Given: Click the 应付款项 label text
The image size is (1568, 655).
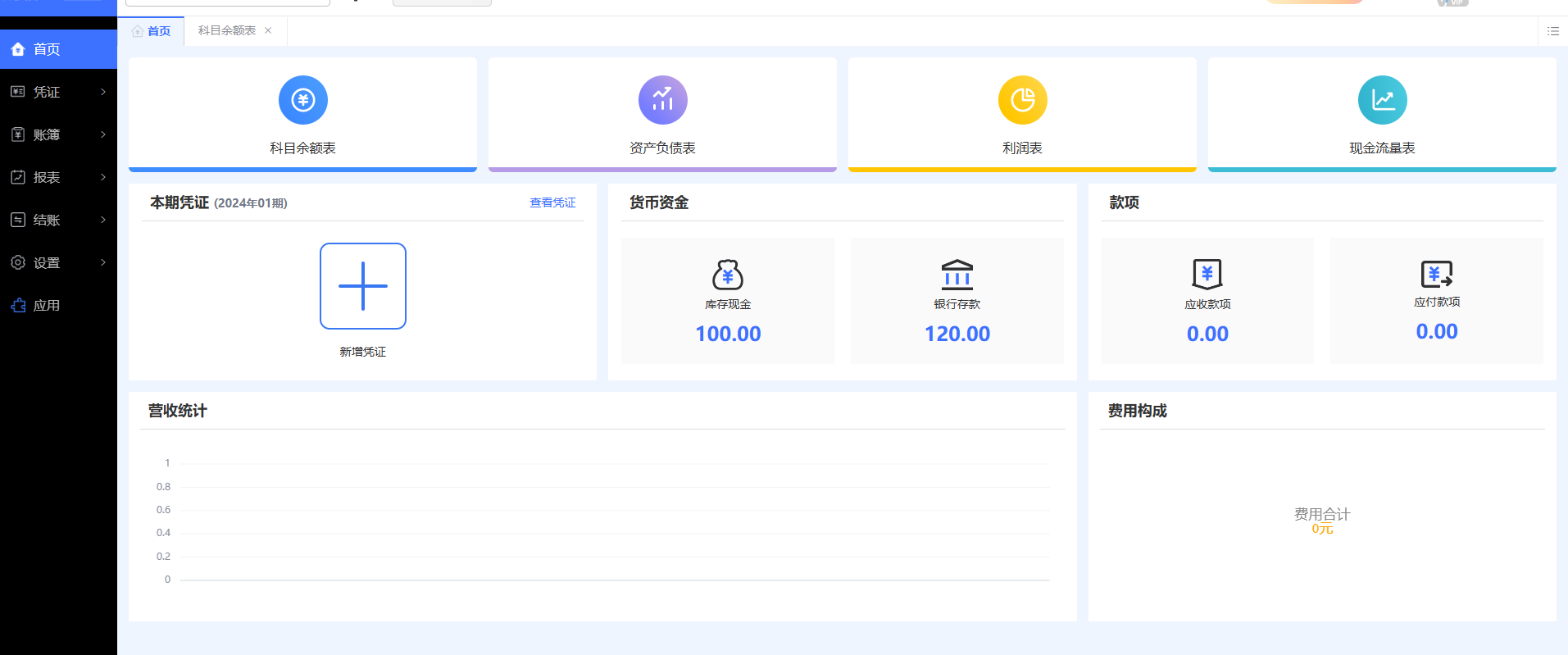Looking at the screenshot, I should [1437, 302].
